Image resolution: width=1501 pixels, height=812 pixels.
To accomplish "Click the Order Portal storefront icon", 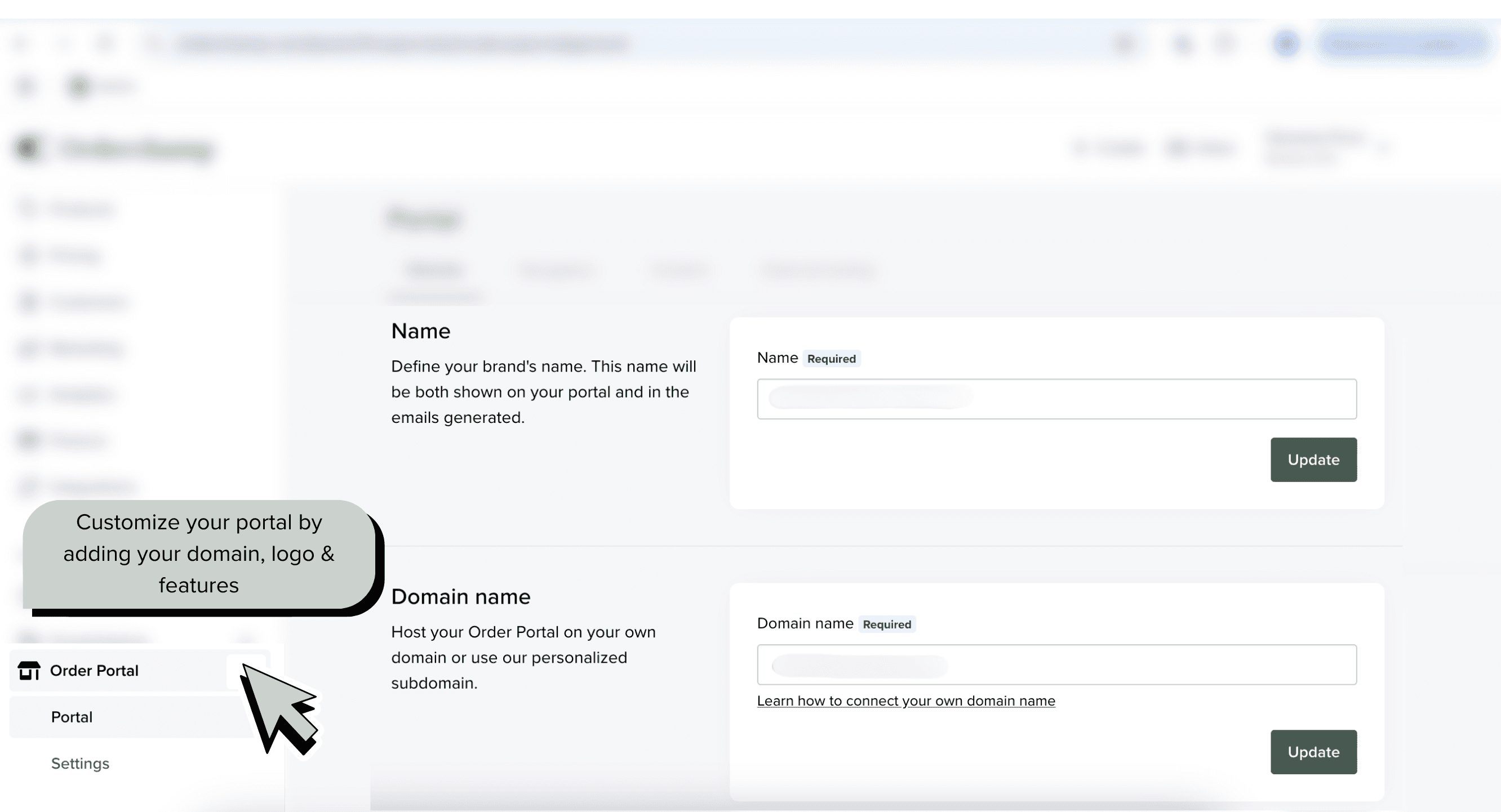I will (29, 671).
